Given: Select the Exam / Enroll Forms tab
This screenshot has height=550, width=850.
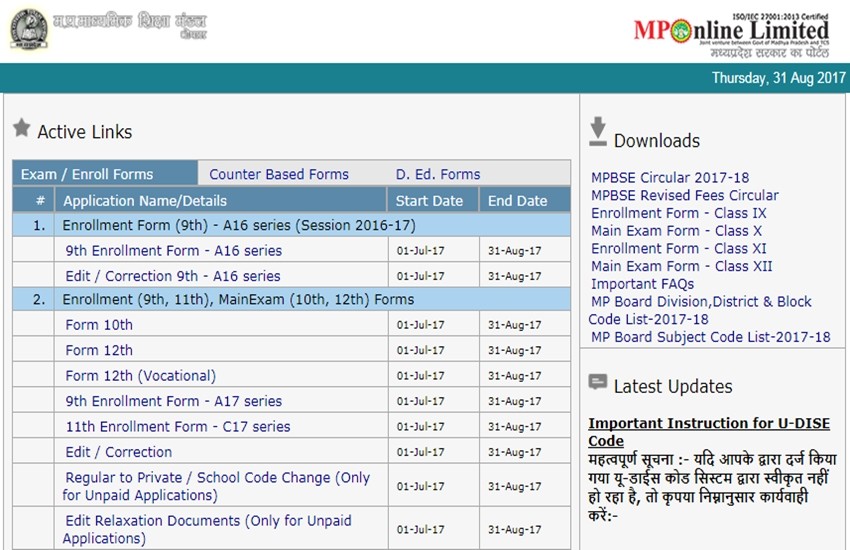Looking at the screenshot, I should click(87, 174).
